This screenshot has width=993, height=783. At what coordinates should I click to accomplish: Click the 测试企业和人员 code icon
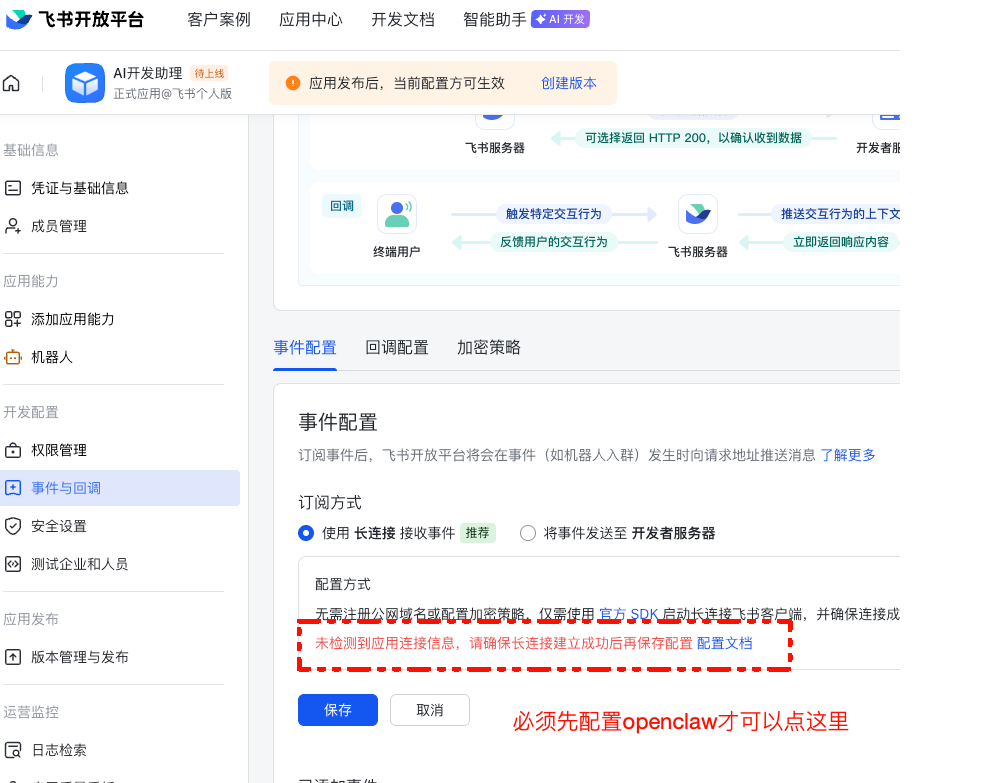point(13,564)
